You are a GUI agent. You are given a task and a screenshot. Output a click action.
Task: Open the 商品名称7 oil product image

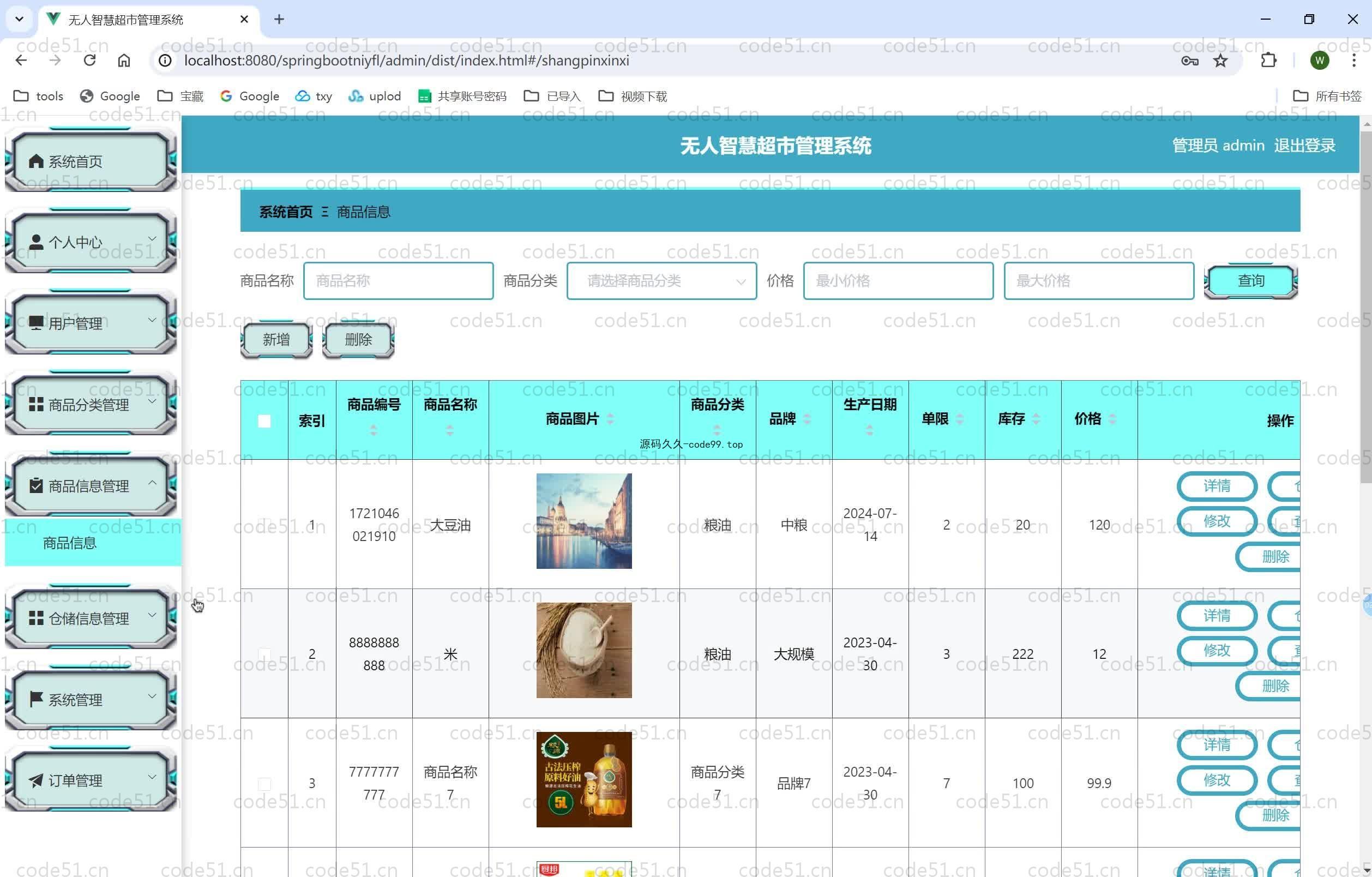[584, 779]
